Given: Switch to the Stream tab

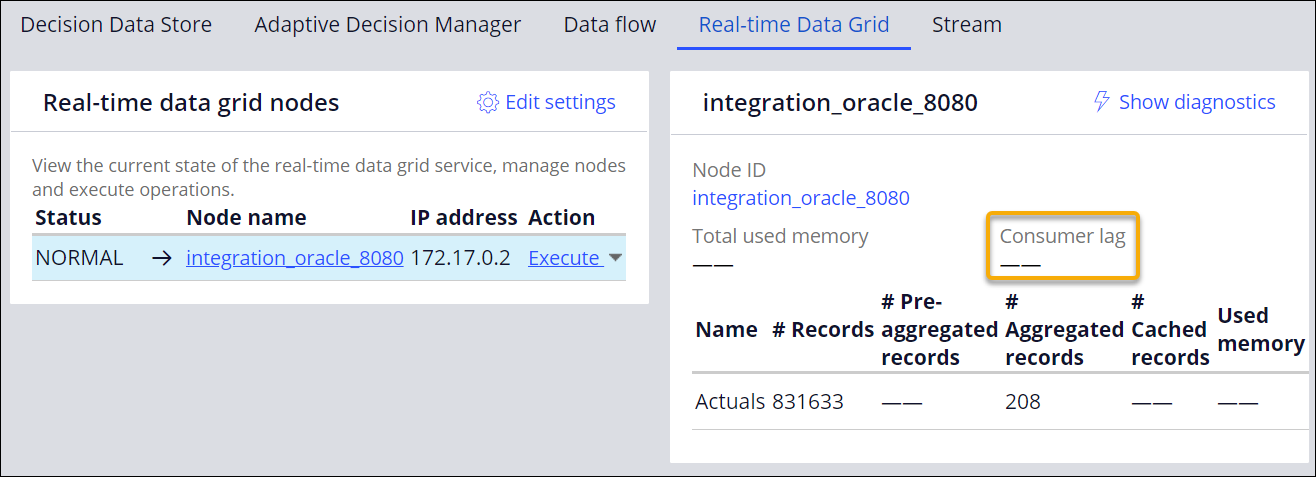Looking at the screenshot, I should click(966, 25).
